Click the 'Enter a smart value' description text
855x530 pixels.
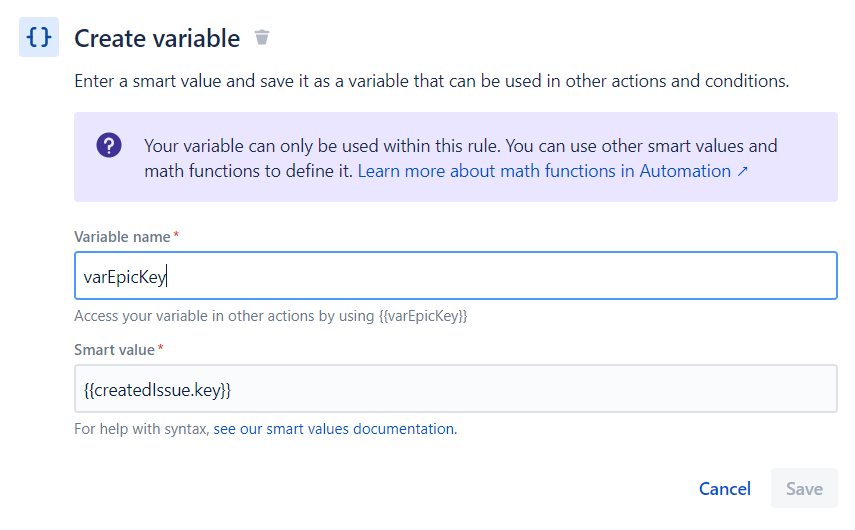point(431,81)
